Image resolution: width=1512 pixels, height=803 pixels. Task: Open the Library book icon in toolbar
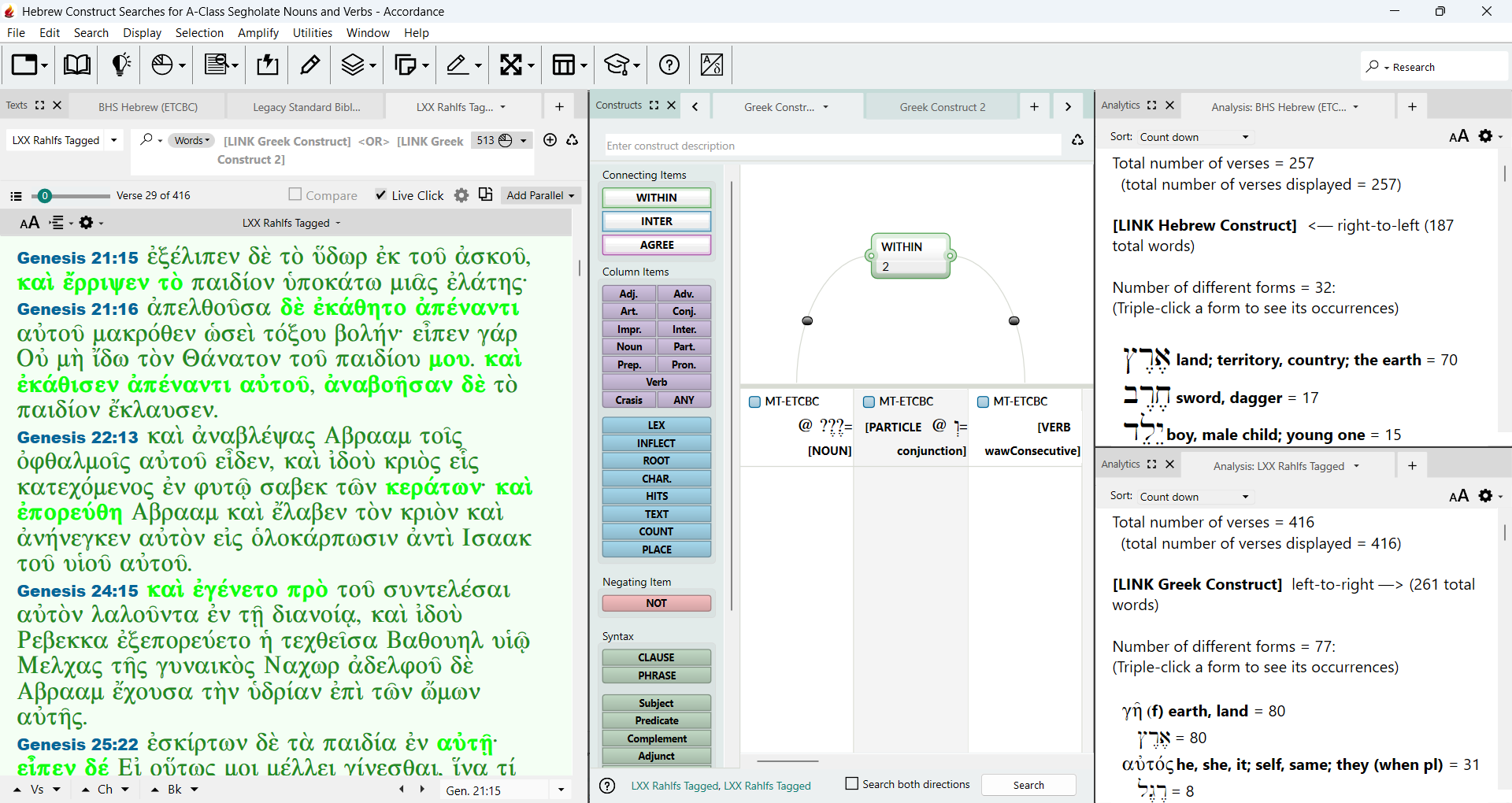(76, 65)
